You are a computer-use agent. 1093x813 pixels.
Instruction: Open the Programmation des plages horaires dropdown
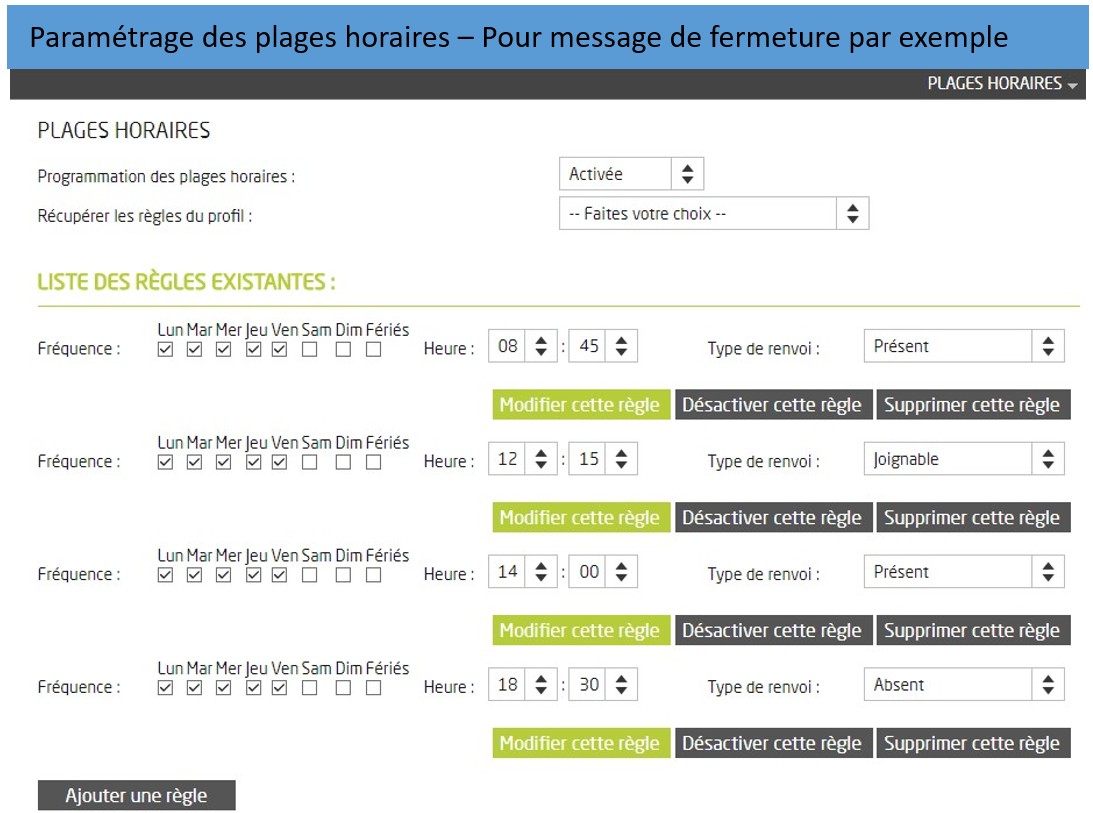click(x=631, y=174)
